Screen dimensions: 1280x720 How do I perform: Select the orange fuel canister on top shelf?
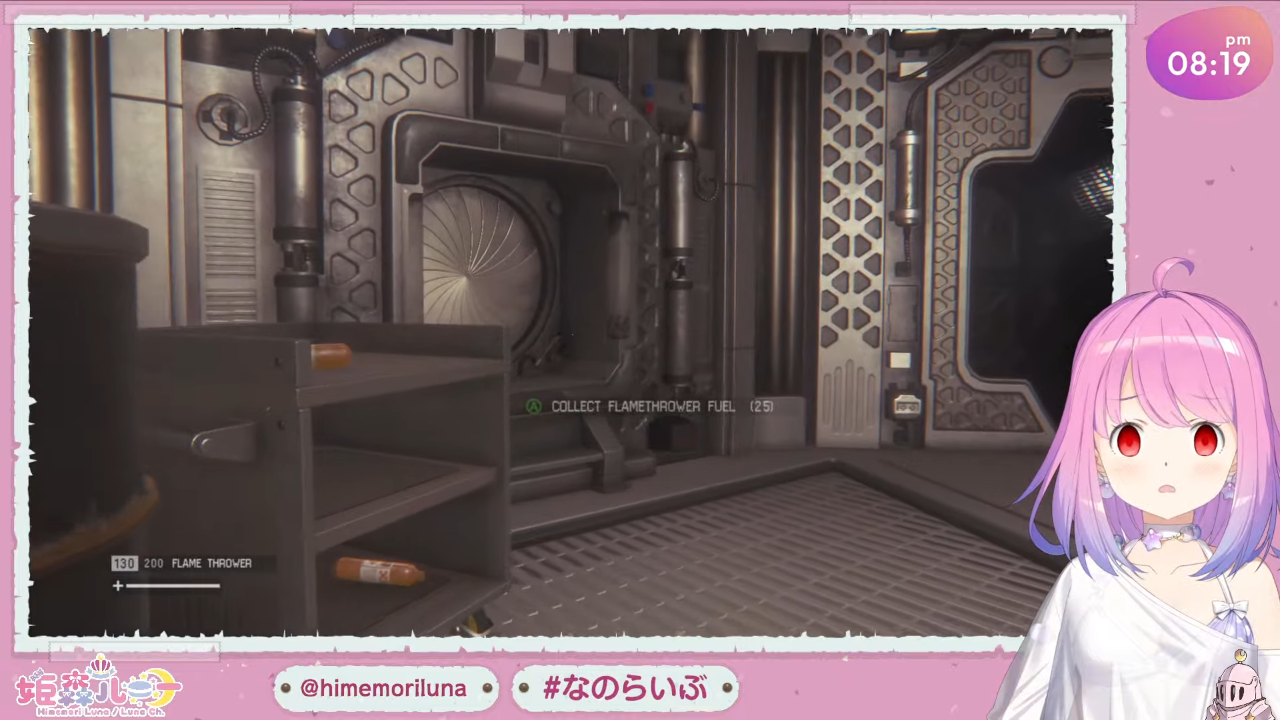click(x=330, y=354)
